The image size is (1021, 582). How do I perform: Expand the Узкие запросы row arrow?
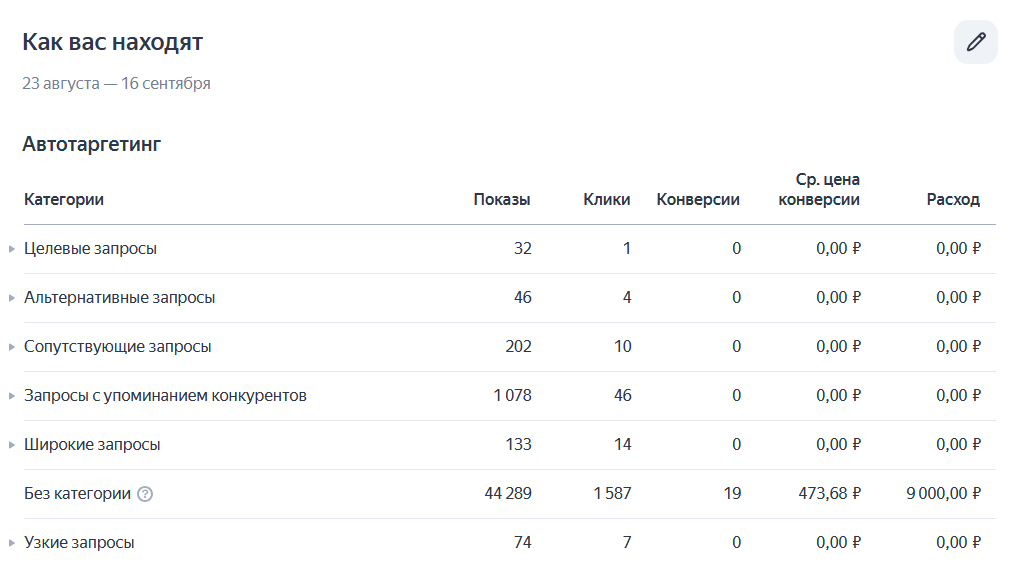pyautogui.click(x=12, y=543)
